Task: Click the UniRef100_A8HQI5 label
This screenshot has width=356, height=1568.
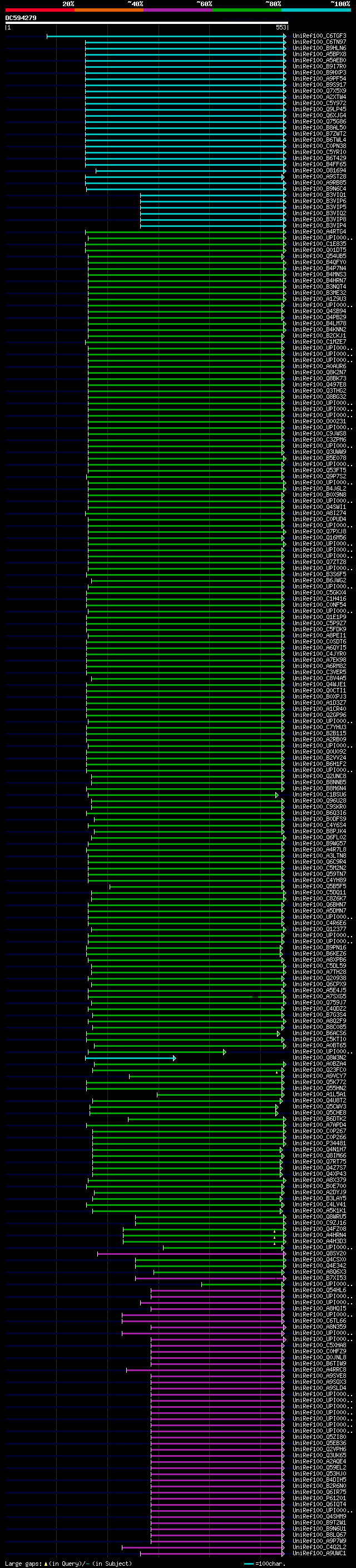Action: click(319, 1308)
